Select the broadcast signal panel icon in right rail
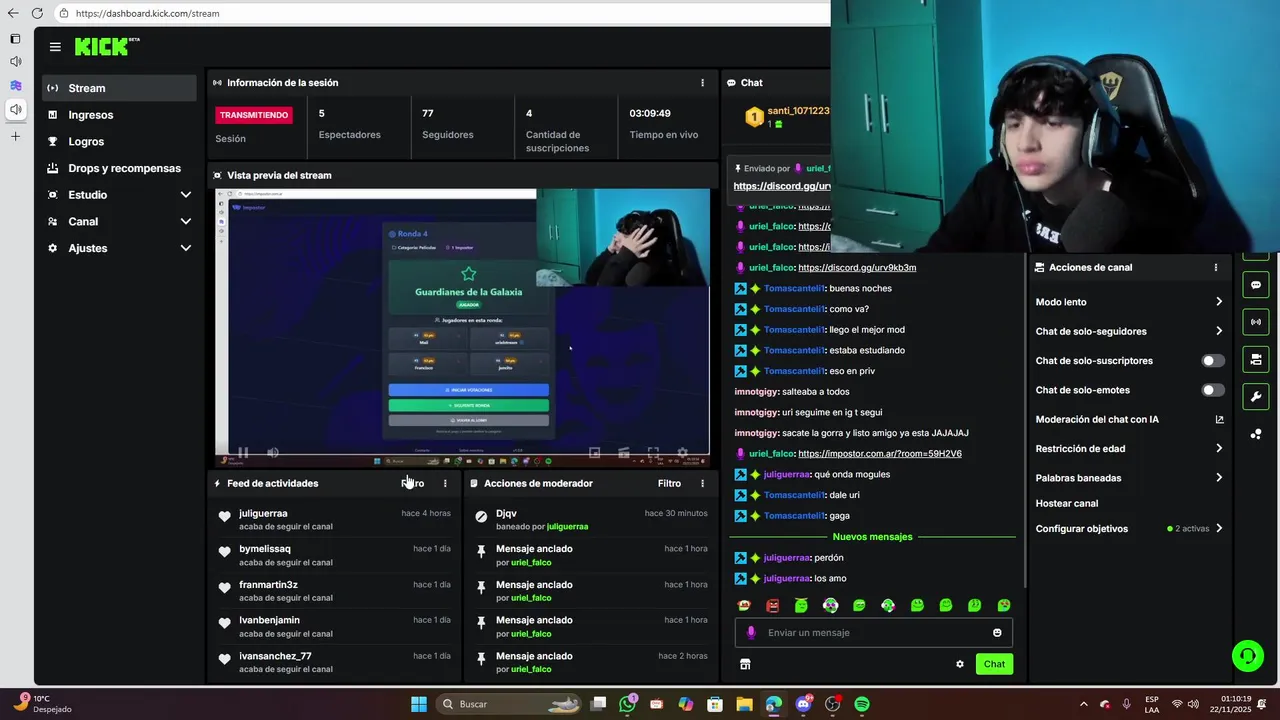This screenshot has width=1280, height=720. point(1255,322)
